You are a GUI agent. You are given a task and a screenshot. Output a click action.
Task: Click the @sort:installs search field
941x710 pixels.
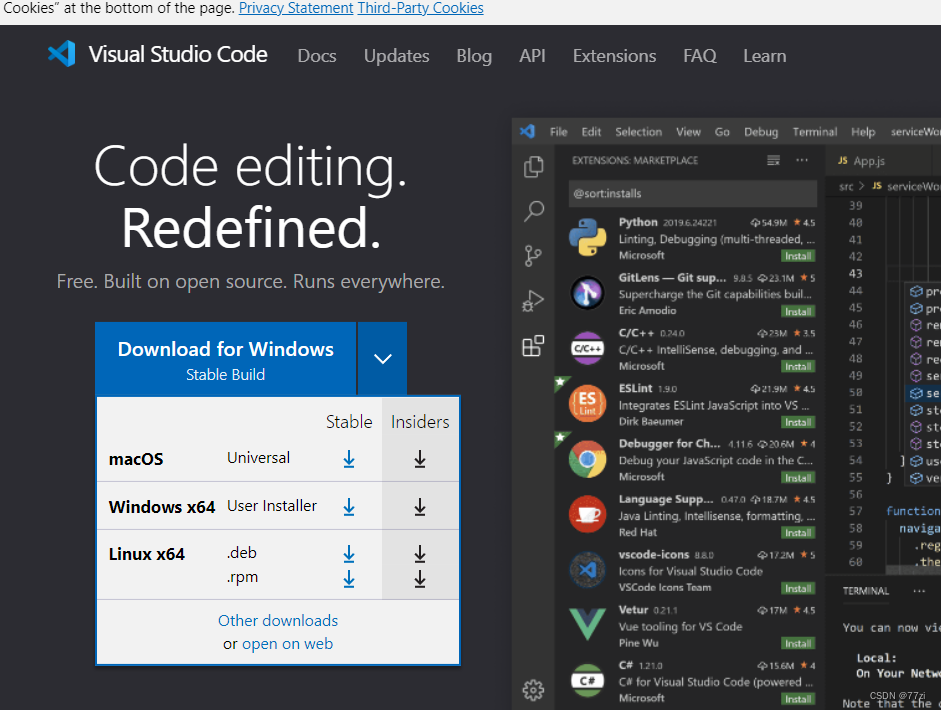(693, 193)
